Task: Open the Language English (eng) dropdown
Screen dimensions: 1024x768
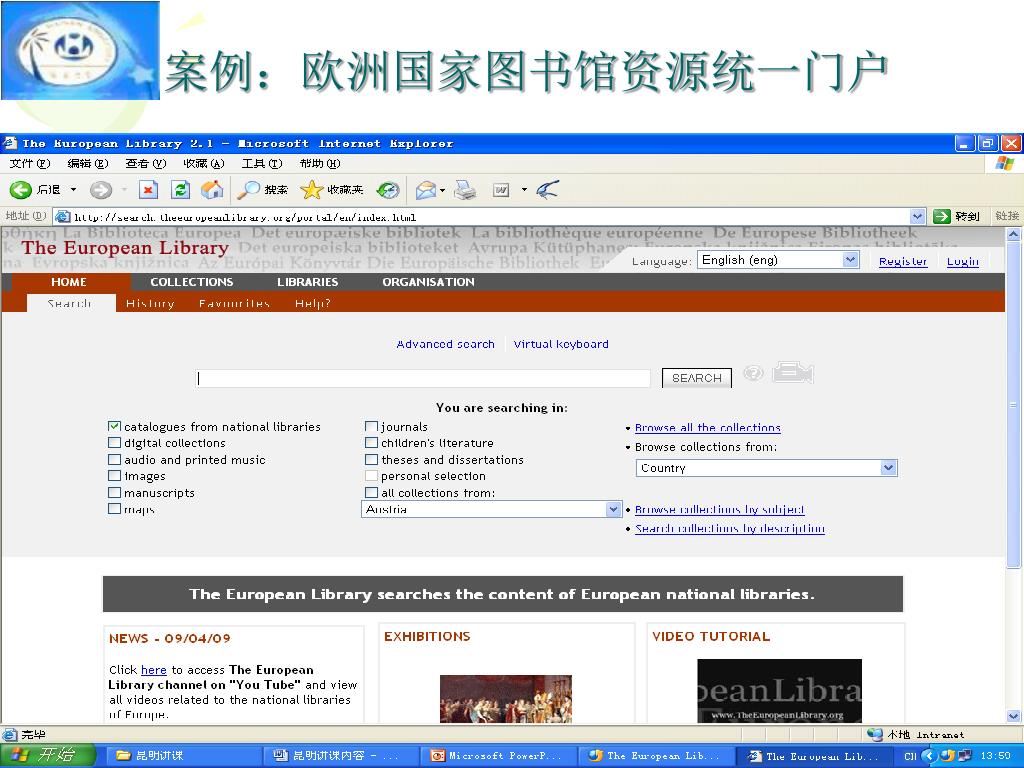Action: 778,260
